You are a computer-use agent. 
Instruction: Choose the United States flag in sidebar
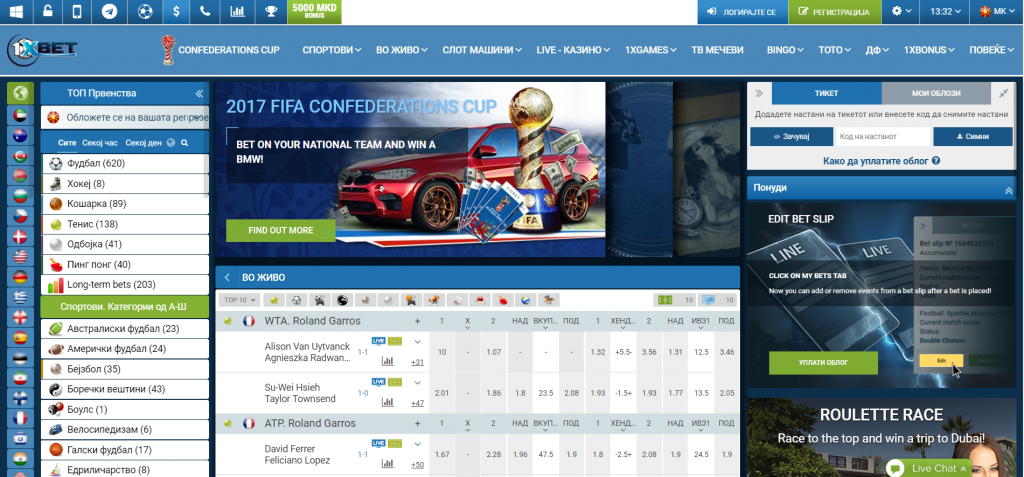pos(20,257)
